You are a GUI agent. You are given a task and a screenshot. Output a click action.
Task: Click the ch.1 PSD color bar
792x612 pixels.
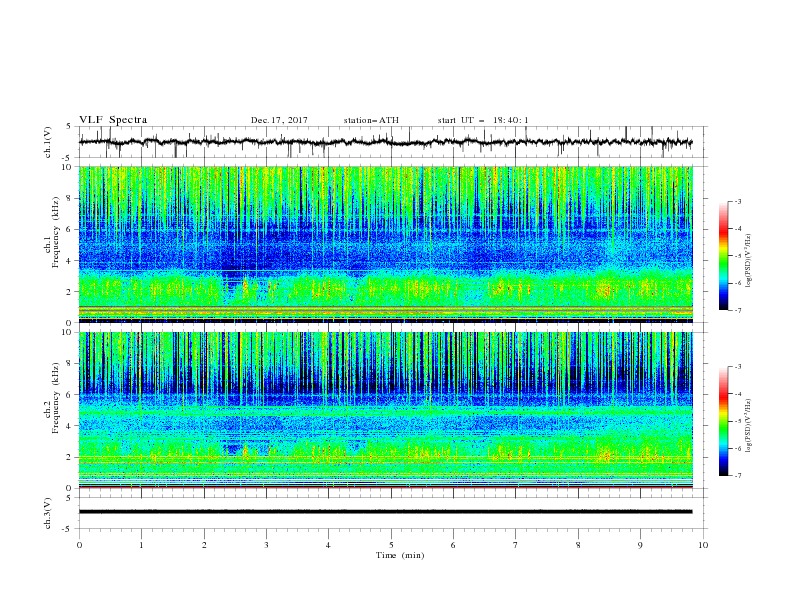724,256
